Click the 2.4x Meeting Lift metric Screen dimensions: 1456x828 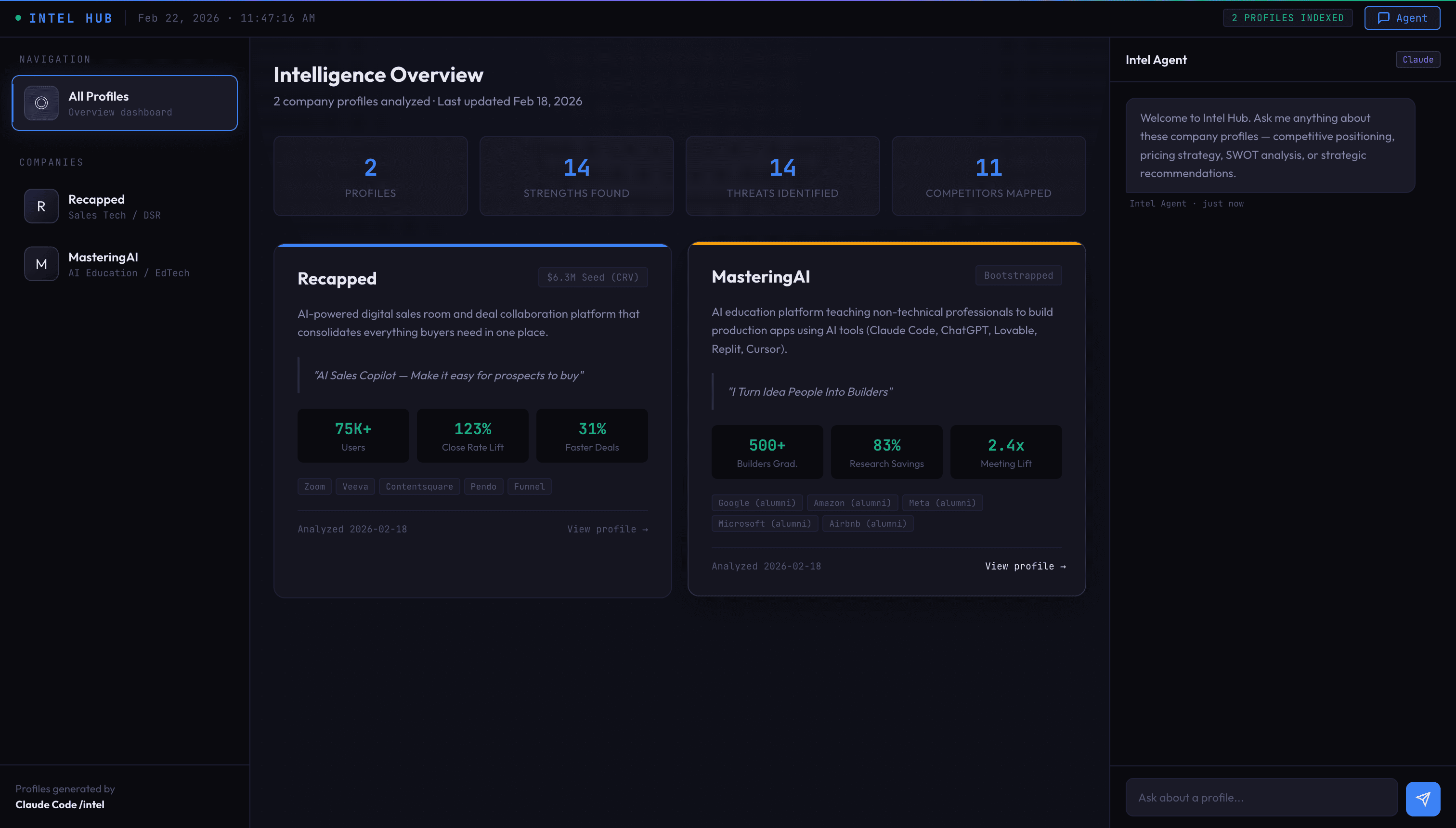1005,452
